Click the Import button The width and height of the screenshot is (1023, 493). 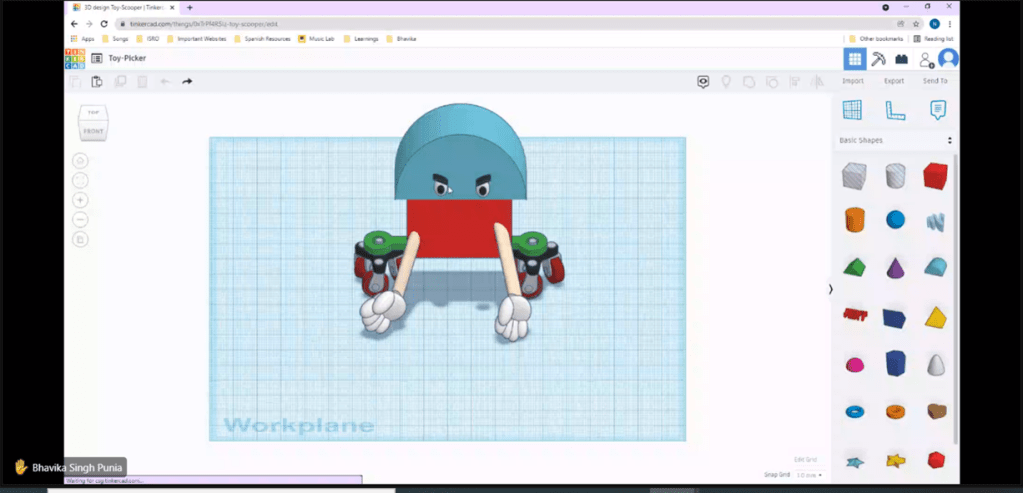click(852, 81)
